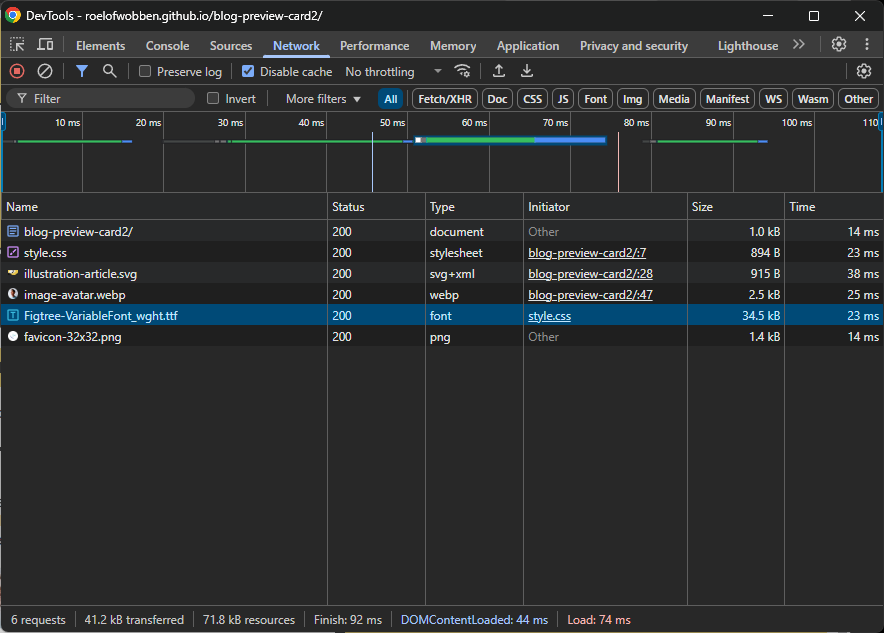Sort by the Time column header
This screenshot has height=633, width=884.
tap(833, 207)
